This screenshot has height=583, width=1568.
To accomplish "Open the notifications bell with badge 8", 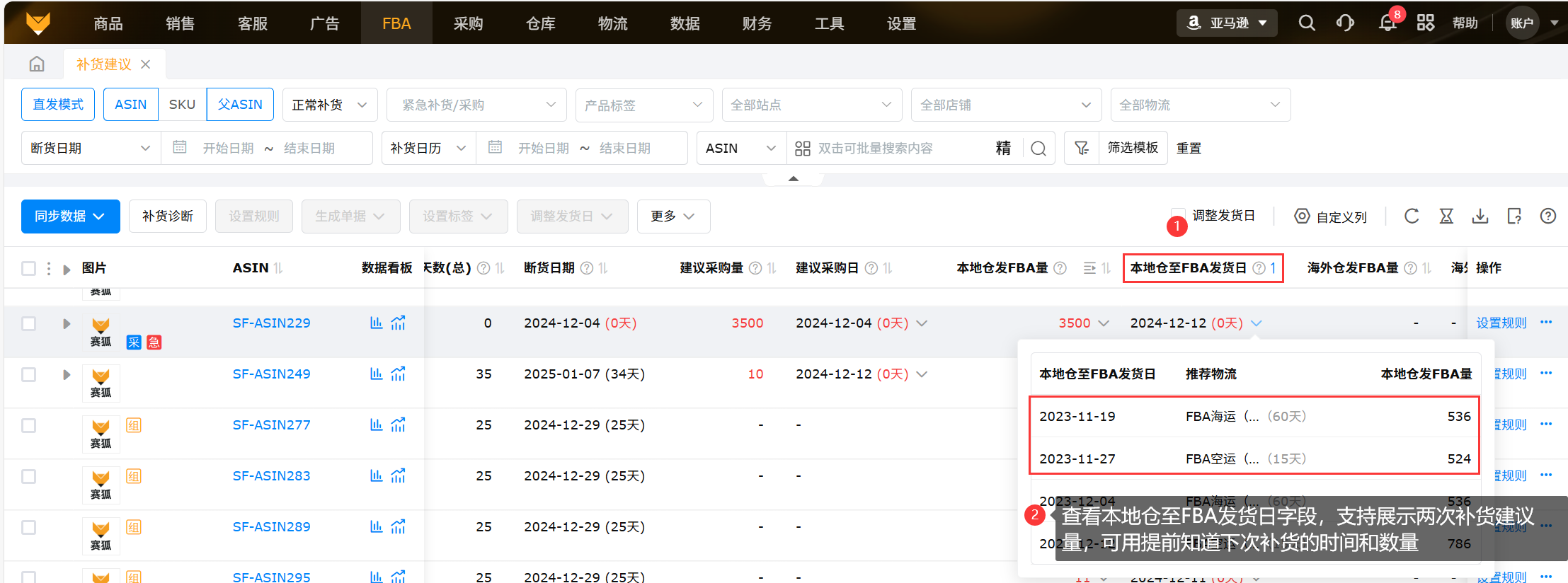I will click(1387, 23).
